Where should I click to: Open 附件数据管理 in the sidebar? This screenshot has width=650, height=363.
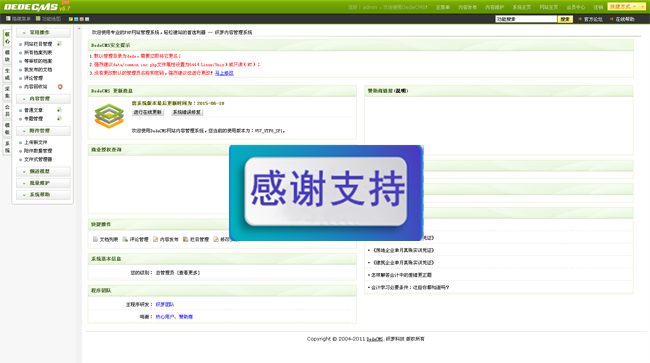[38, 151]
